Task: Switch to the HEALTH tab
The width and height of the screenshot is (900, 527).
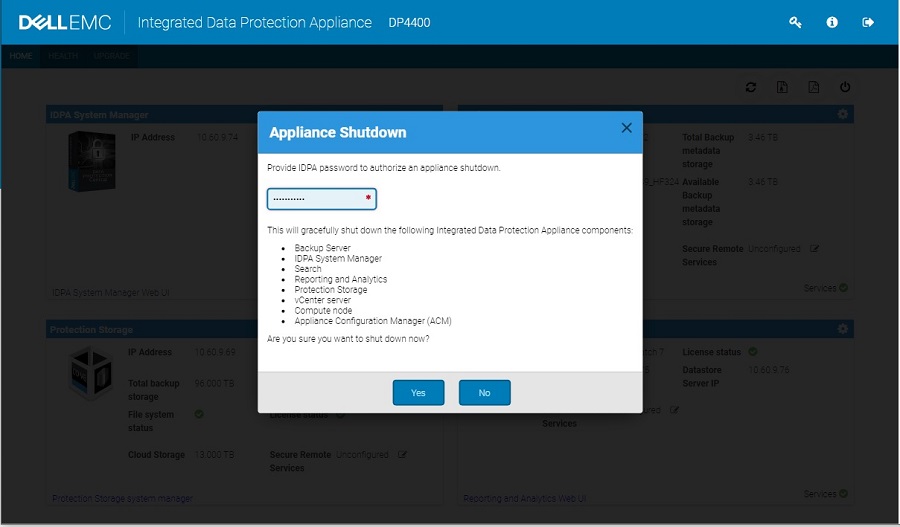Action: tap(63, 56)
